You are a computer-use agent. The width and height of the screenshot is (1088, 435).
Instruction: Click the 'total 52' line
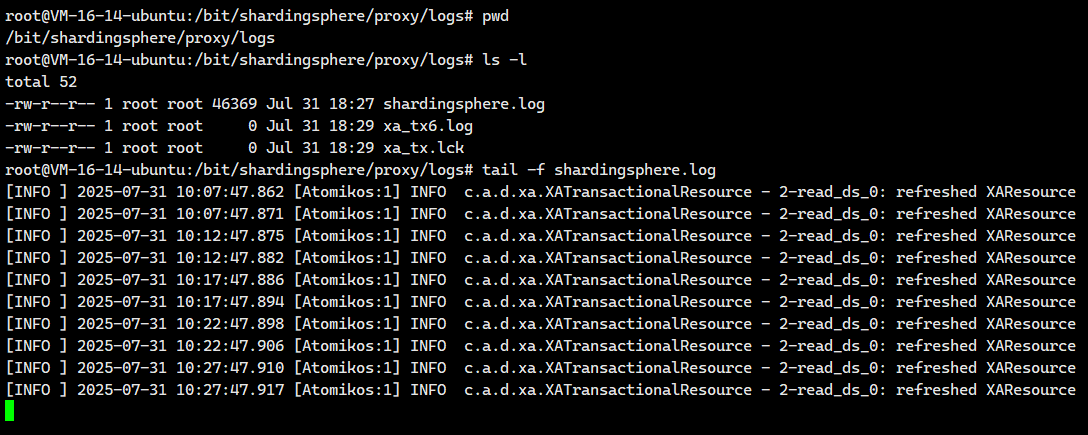41,82
